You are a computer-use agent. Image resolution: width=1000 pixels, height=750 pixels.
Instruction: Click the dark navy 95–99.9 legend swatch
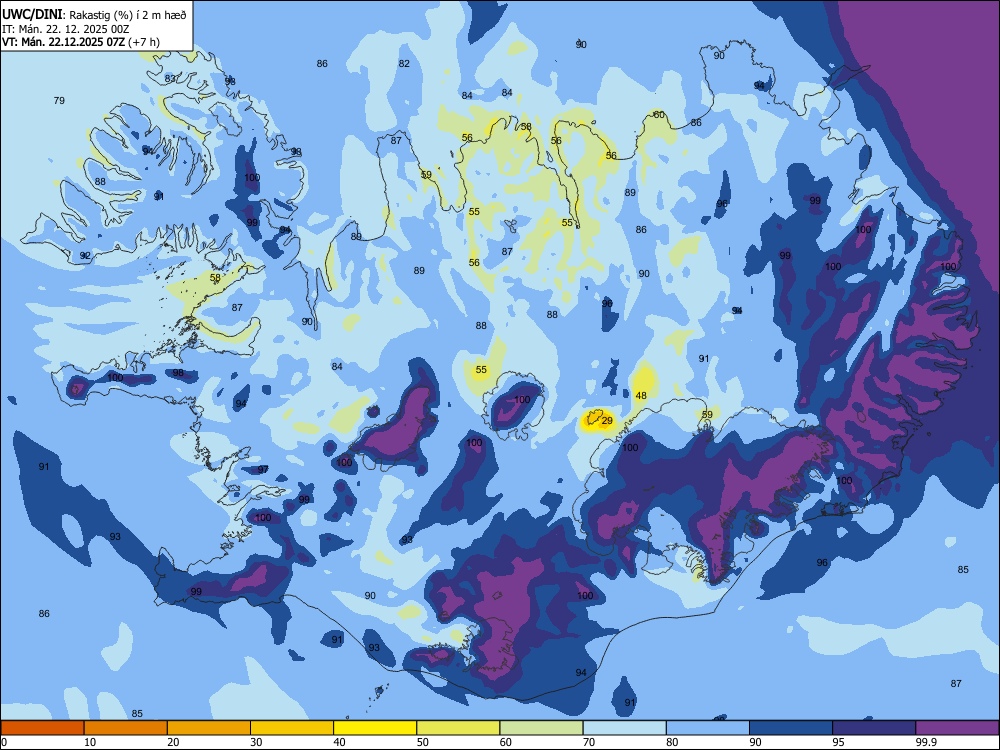point(874,728)
